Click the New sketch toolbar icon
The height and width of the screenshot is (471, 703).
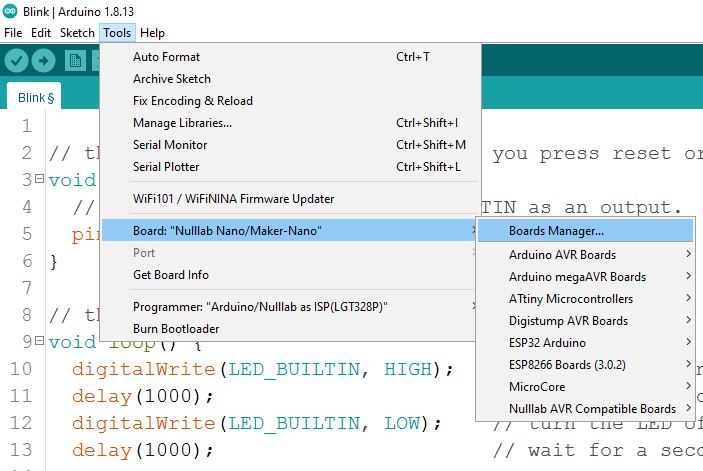(x=75, y=61)
